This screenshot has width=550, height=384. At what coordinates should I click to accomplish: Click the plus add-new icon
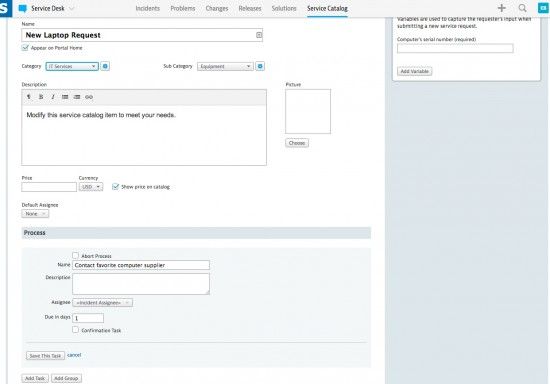(x=502, y=8)
